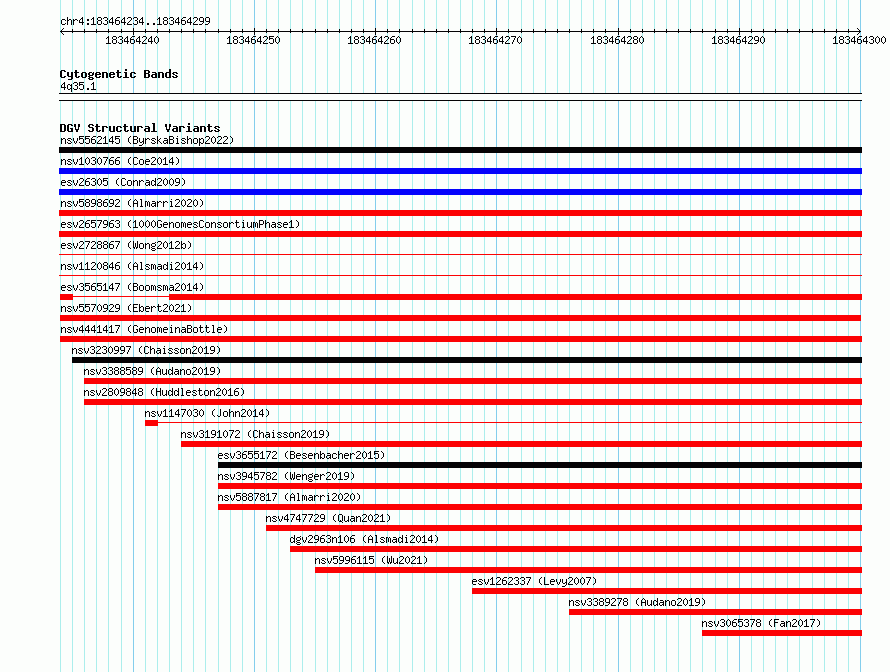Click the nsv3945782 (Wenger2019) label
Image resolution: width=890 pixels, height=672 pixels.
pyautogui.click(x=286, y=476)
